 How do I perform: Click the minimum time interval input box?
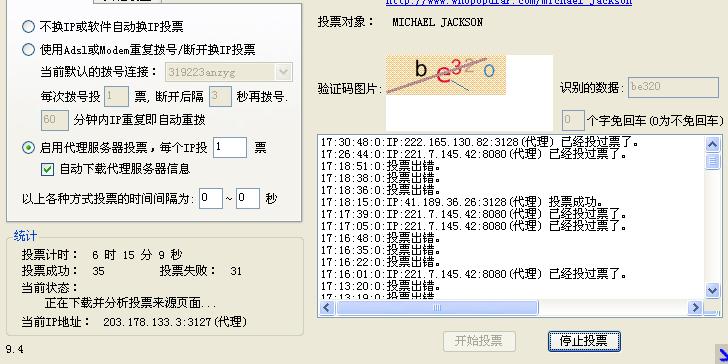(x=211, y=198)
